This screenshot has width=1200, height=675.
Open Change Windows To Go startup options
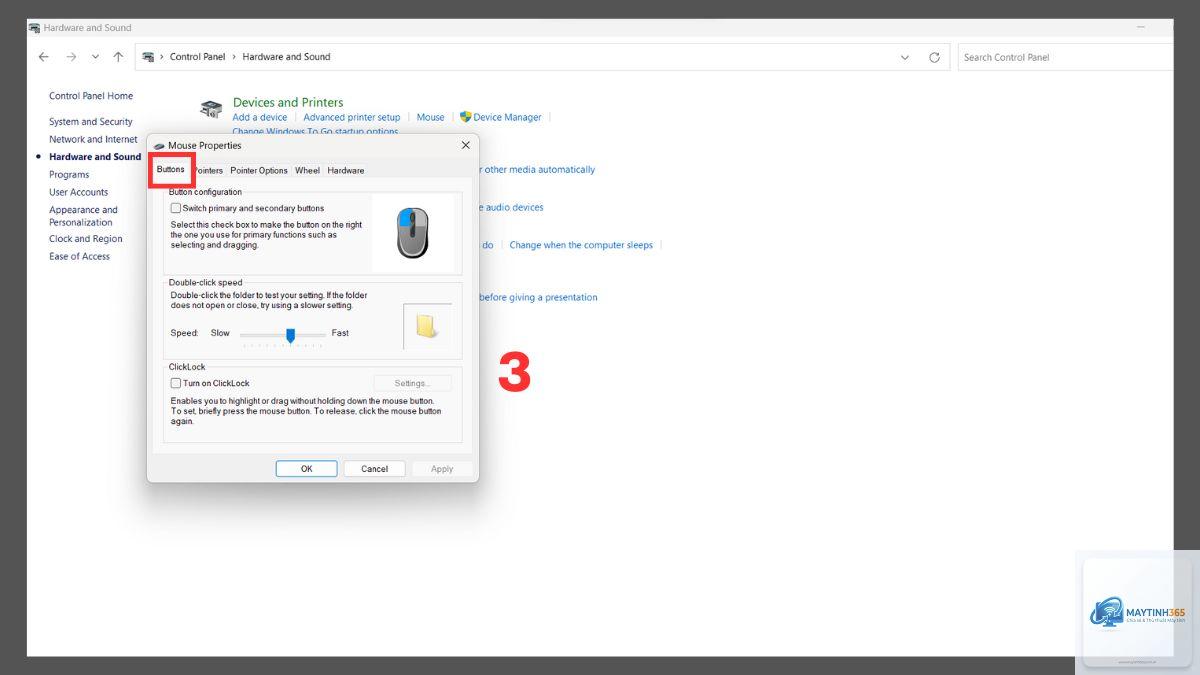tap(315, 131)
